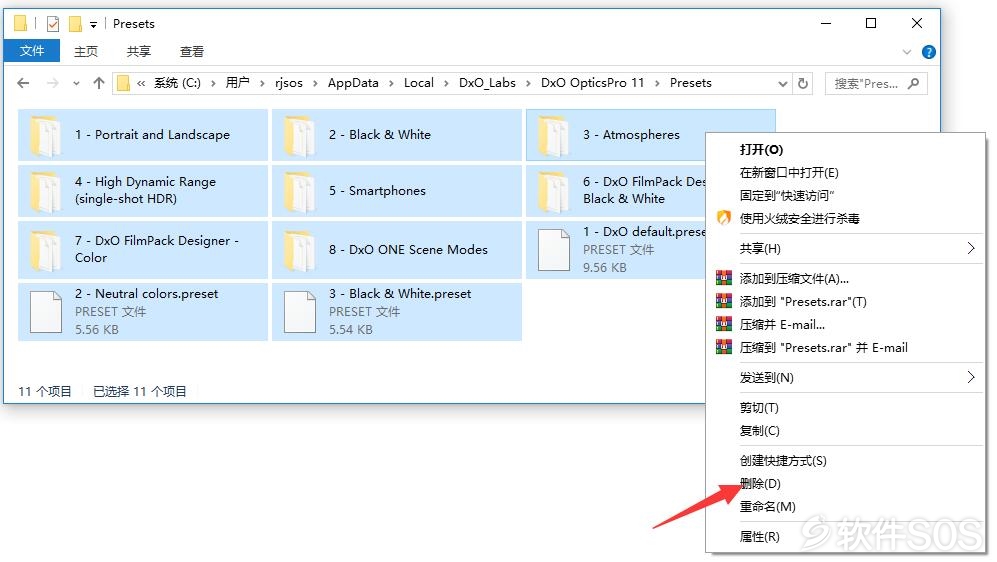The height and width of the screenshot is (562, 997).
Task: Select the '6 - DxO FilmPack Designer' folder icon
Action: tap(553, 191)
